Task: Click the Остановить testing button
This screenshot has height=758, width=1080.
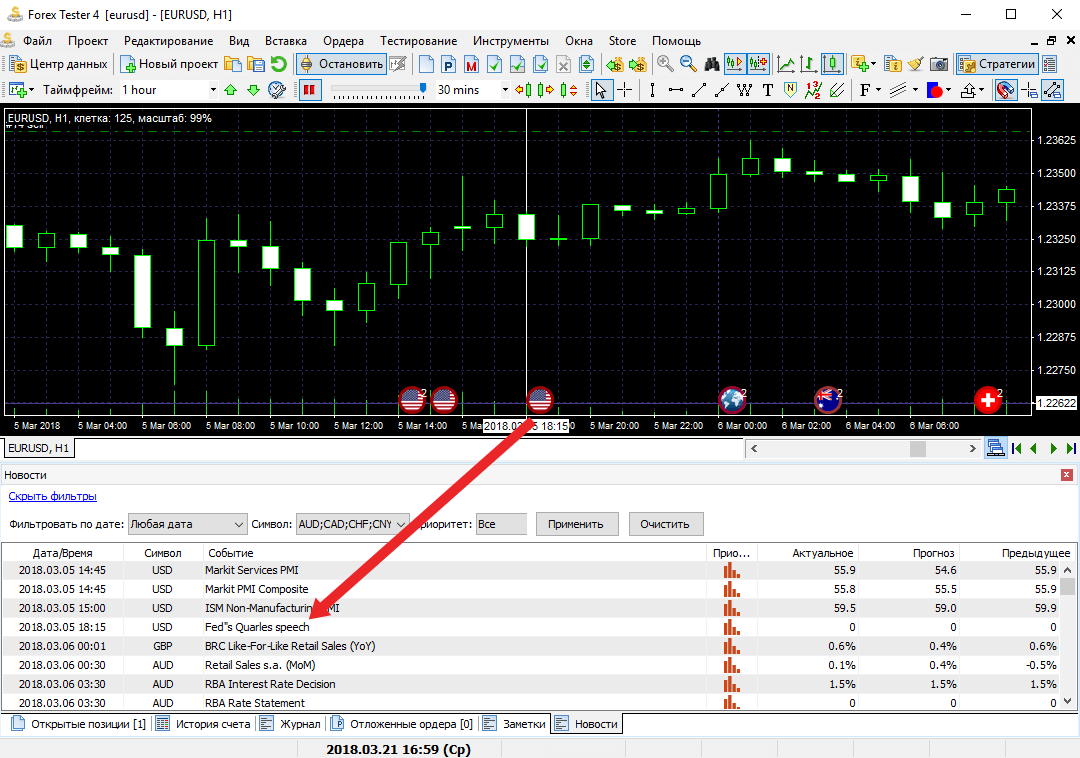Action: pyautogui.click(x=342, y=64)
